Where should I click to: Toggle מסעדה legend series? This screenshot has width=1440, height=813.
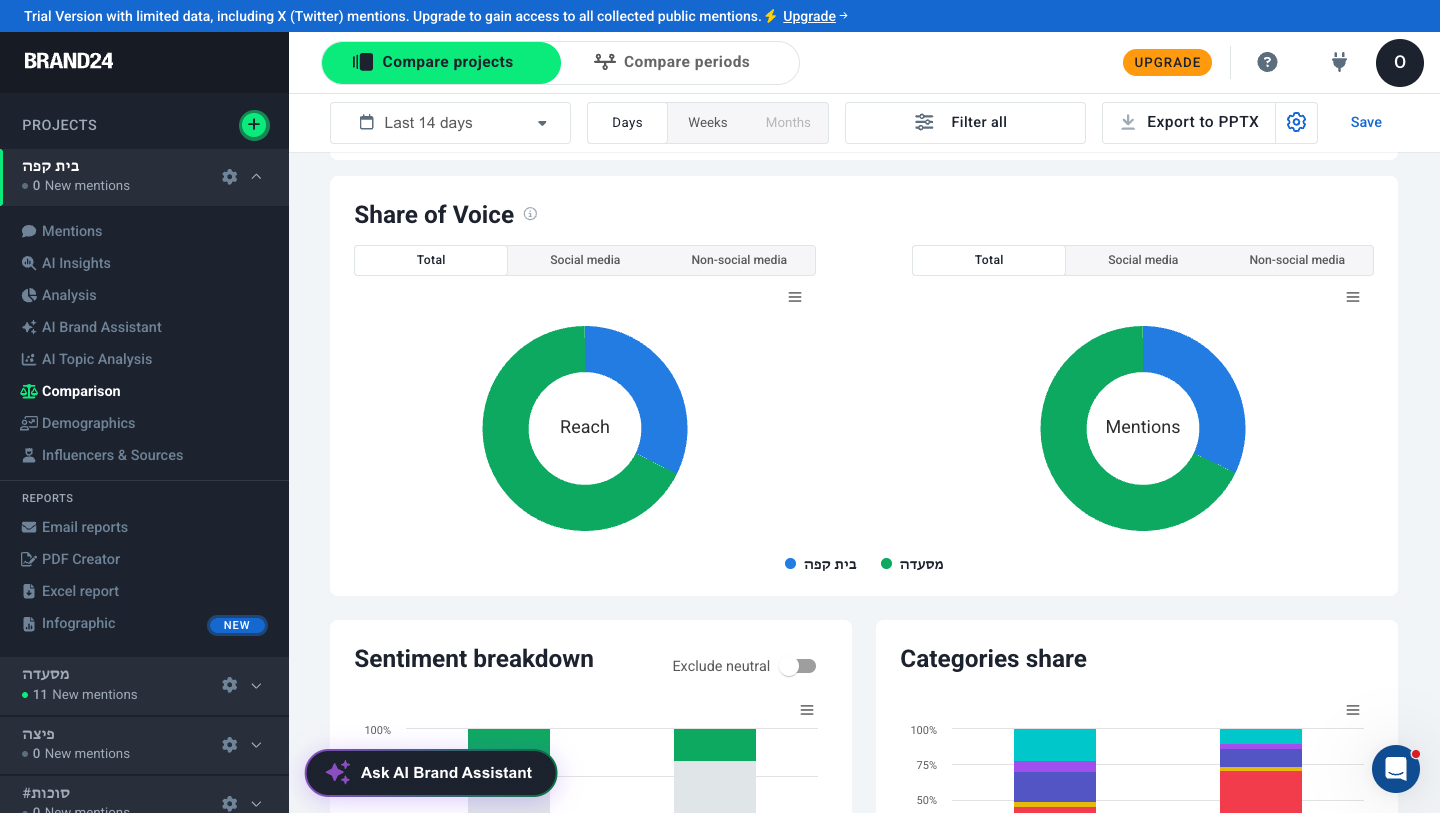tap(912, 564)
